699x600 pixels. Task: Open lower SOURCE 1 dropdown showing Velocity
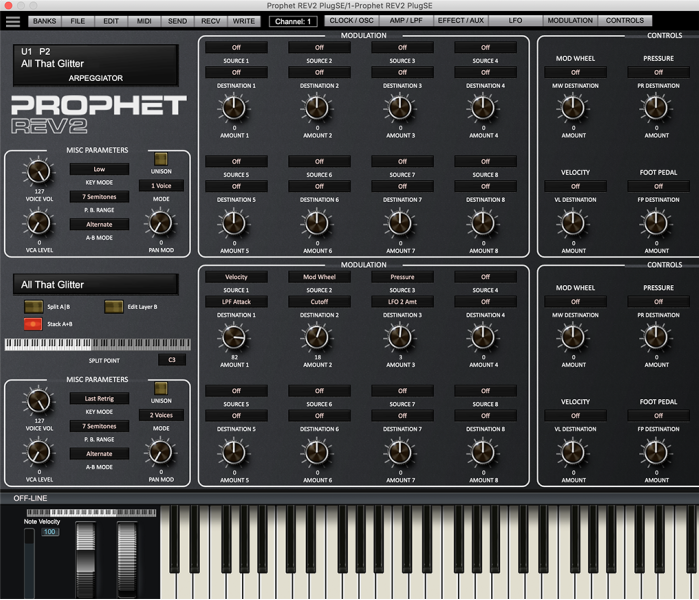pyautogui.click(x=236, y=277)
